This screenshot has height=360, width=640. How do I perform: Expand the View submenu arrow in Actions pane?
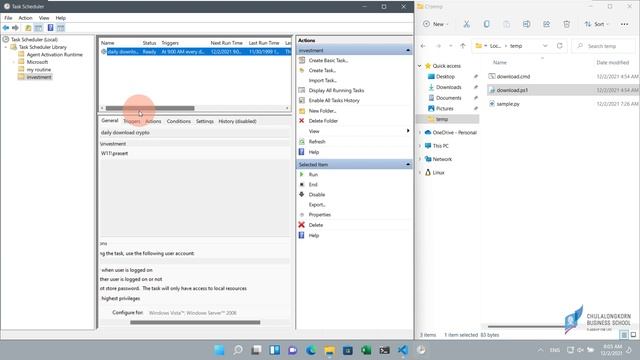pos(408,131)
